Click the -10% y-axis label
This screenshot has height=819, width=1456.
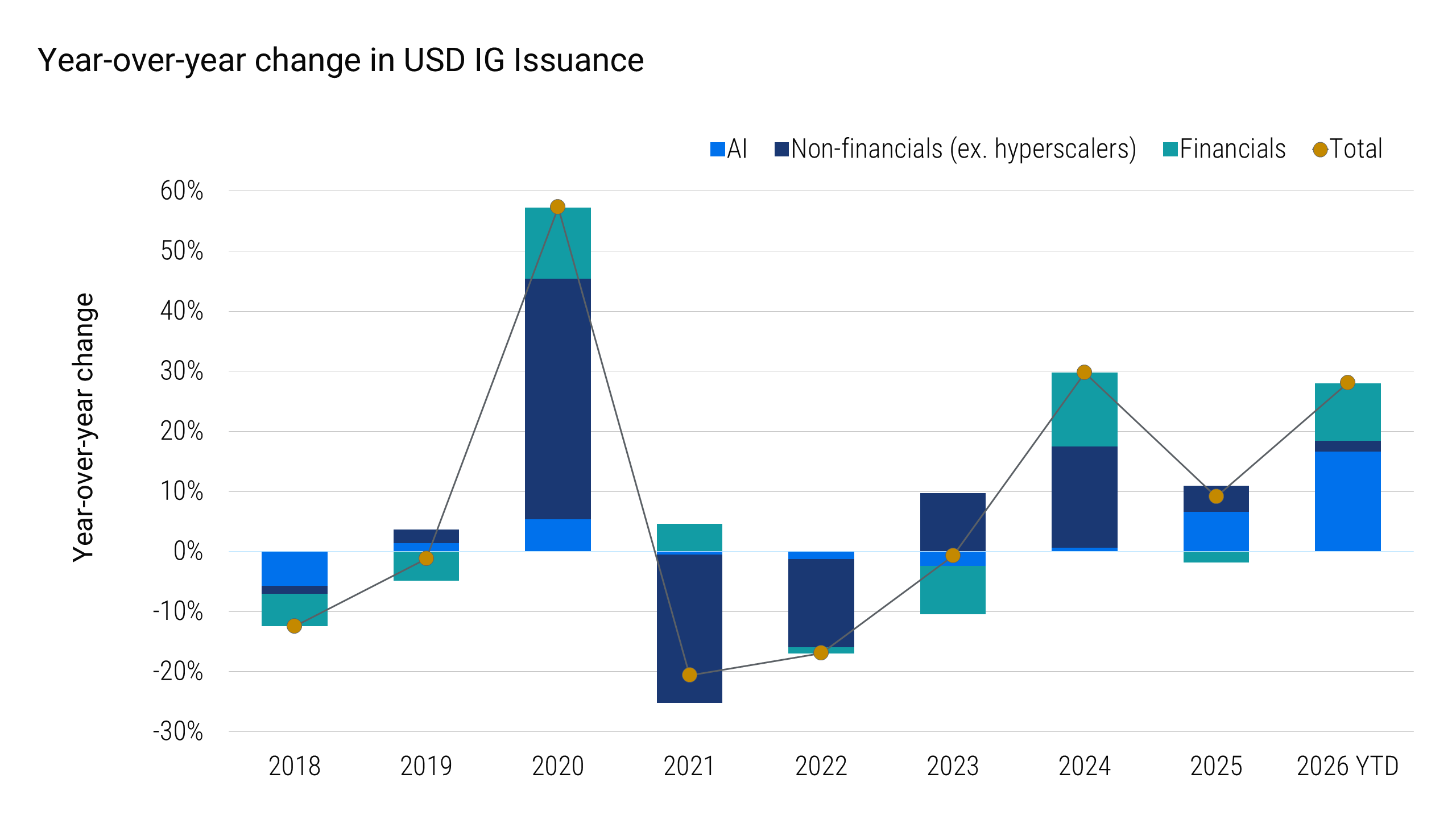coord(178,611)
